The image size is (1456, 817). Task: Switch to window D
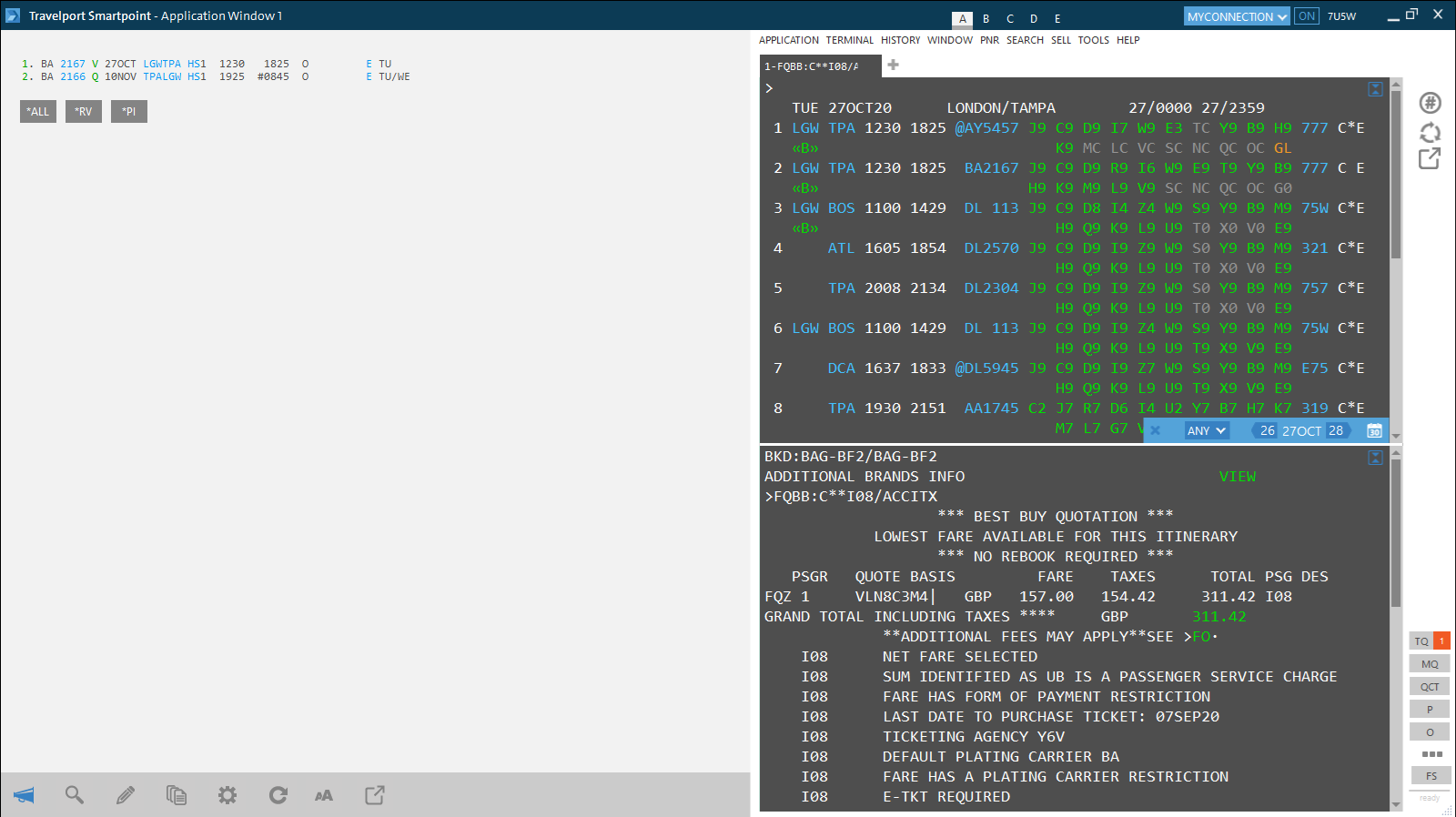click(x=1034, y=18)
